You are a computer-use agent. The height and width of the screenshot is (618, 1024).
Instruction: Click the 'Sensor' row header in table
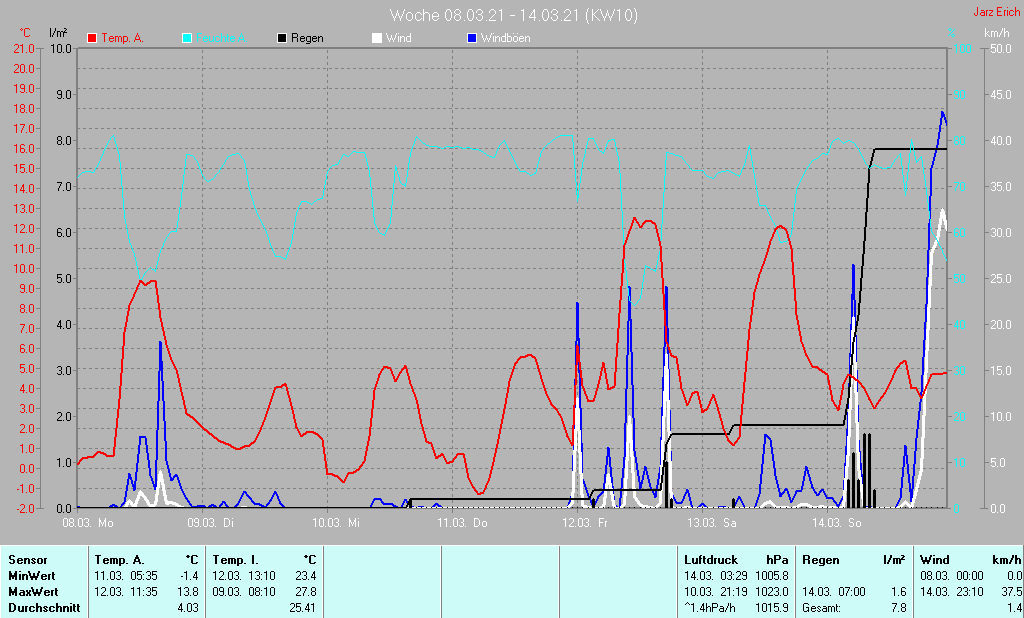(x=27, y=560)
